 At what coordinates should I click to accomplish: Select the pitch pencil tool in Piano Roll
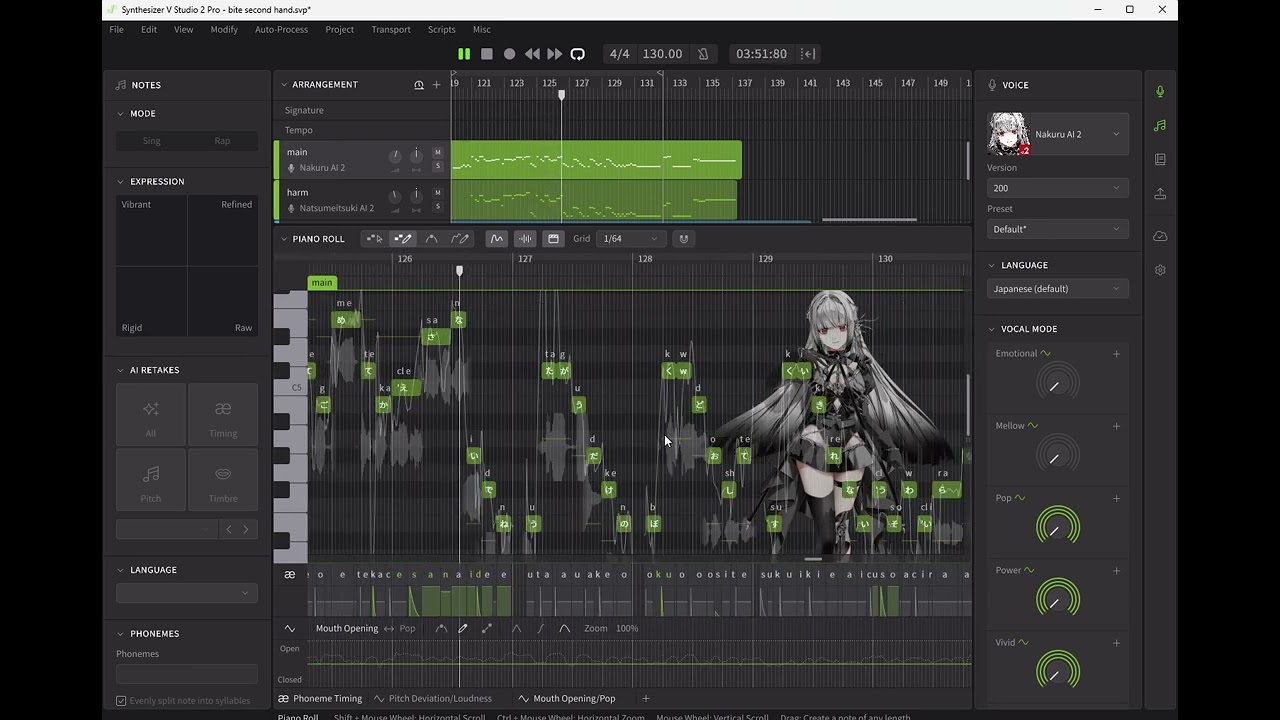(461, 239)
